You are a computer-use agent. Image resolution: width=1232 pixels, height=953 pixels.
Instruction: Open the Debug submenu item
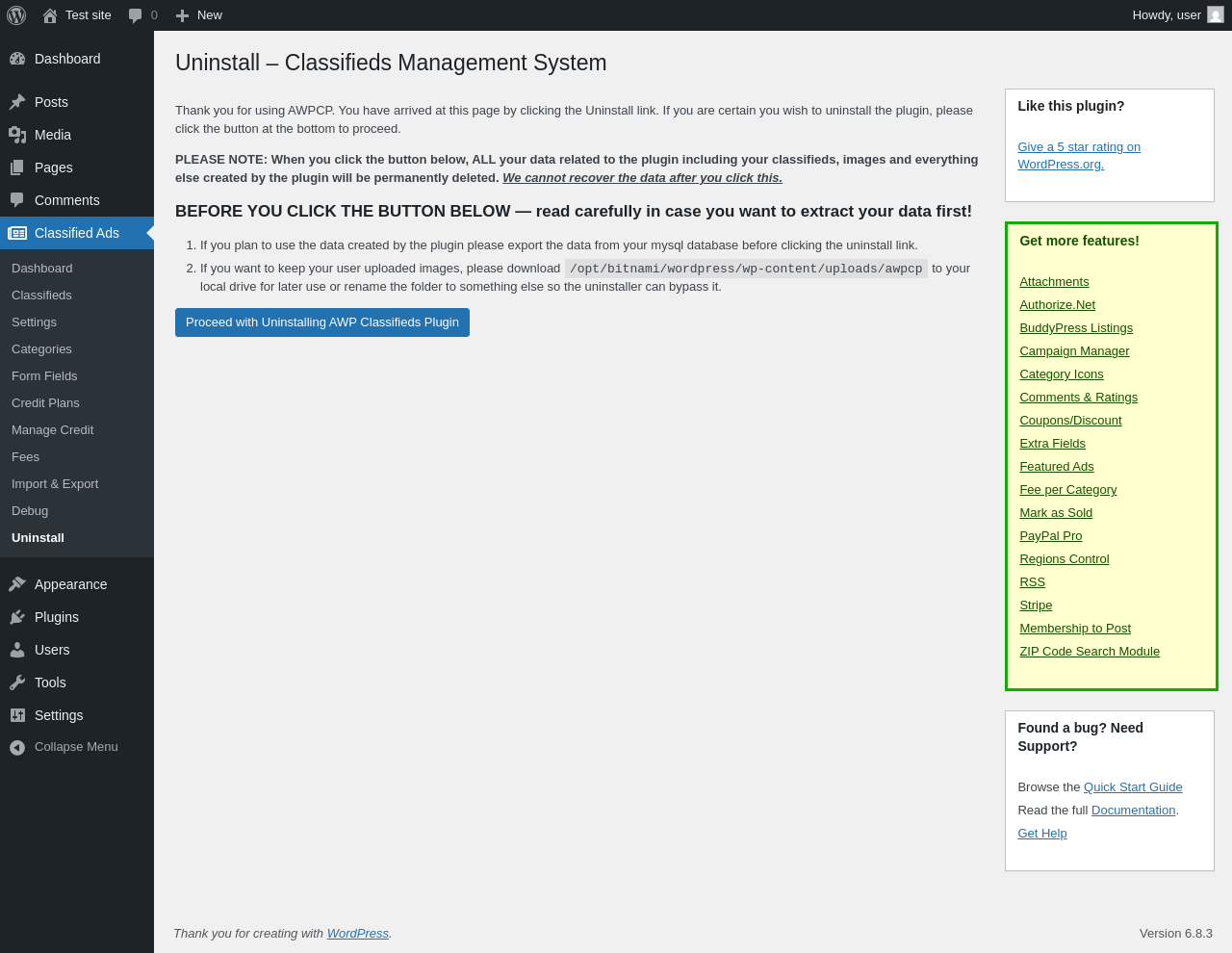click(77, 511)
